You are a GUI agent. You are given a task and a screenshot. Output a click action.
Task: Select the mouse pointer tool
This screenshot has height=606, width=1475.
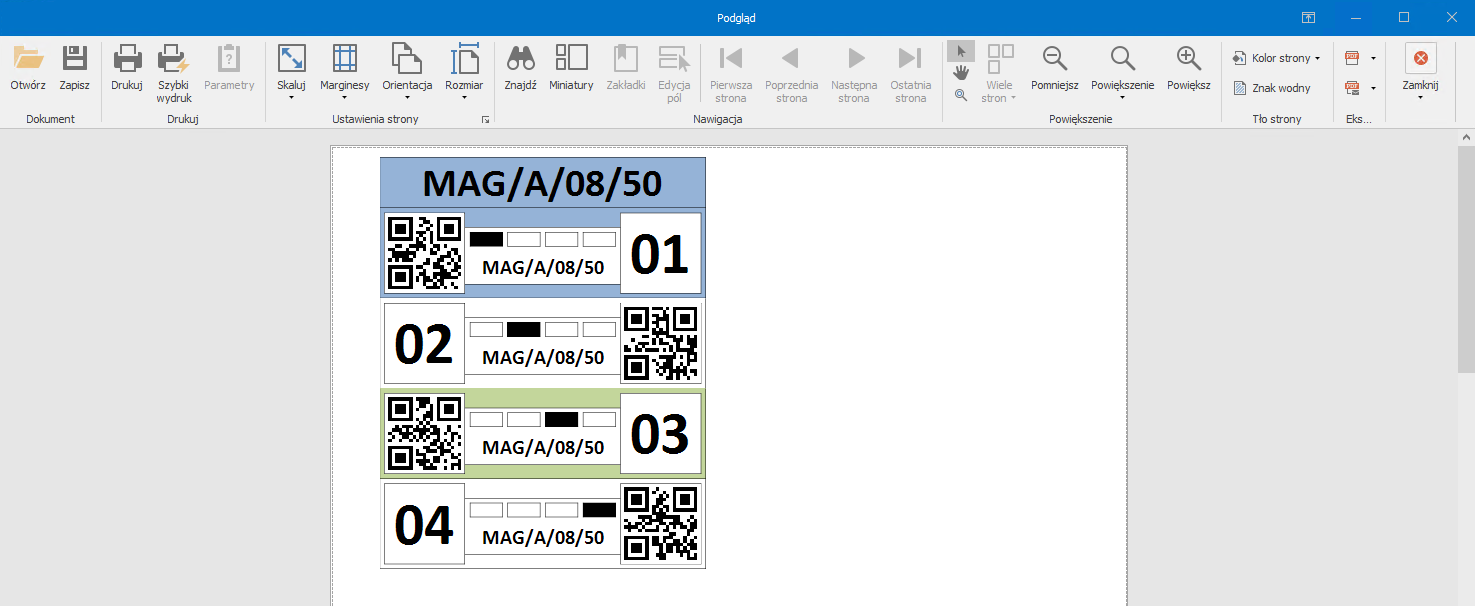pos(961,52)
